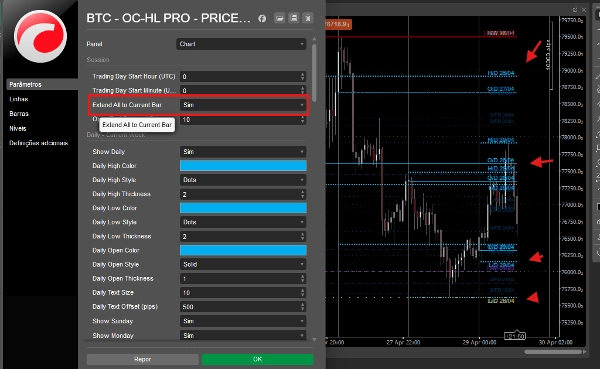Screen dimensions: 600x369
Task: Increase Daily High Thickness value
Action: pyautogui.click(x=303, y=192)
